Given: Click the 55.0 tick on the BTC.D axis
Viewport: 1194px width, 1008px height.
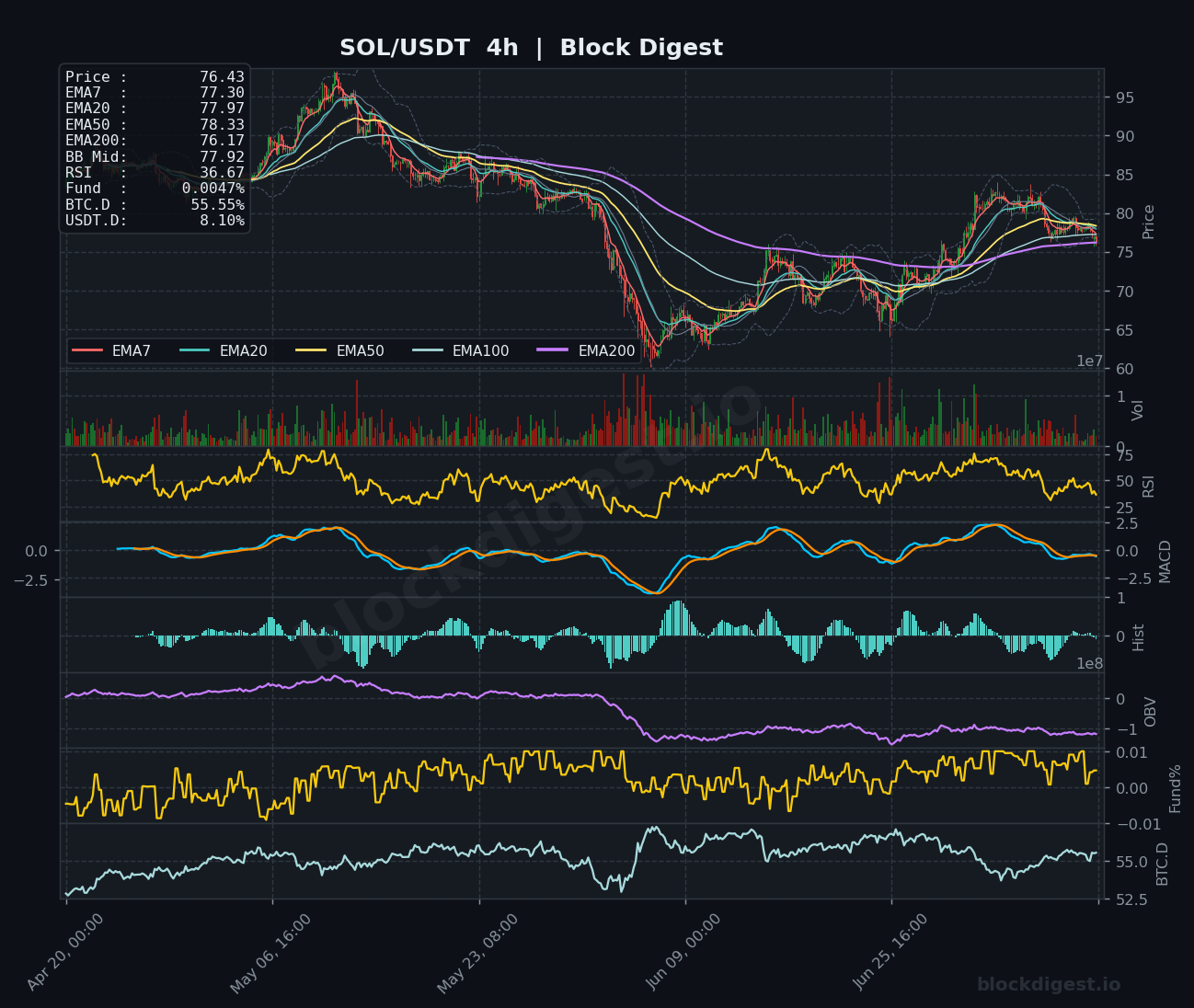Looking at the screenshot, I should [1131, 863].
